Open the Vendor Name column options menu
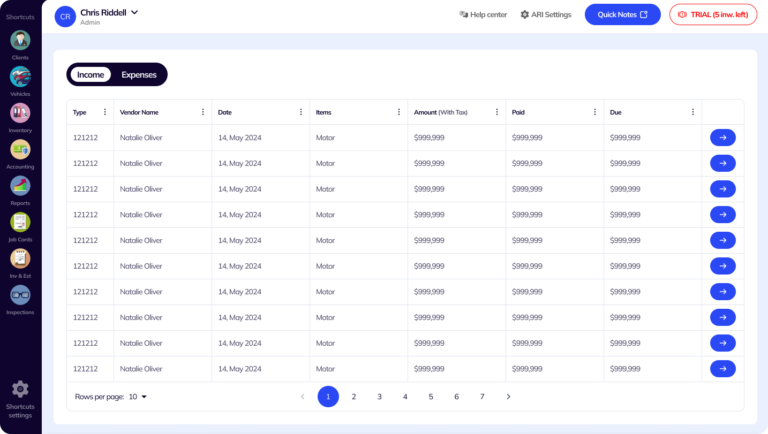Image resolution: width=768 pixels, height=434 pixels. pos(203,112)
